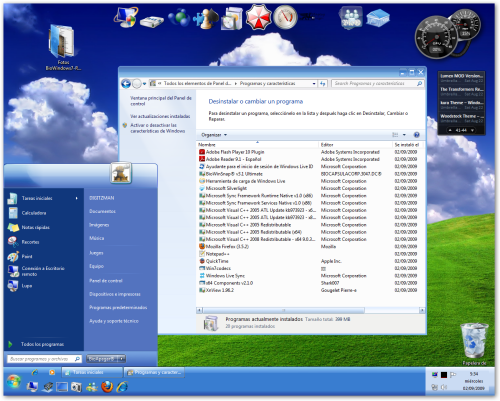Click the back arrow in Programas window
Screen dimensions: 500x401
[x=126, y=84]
